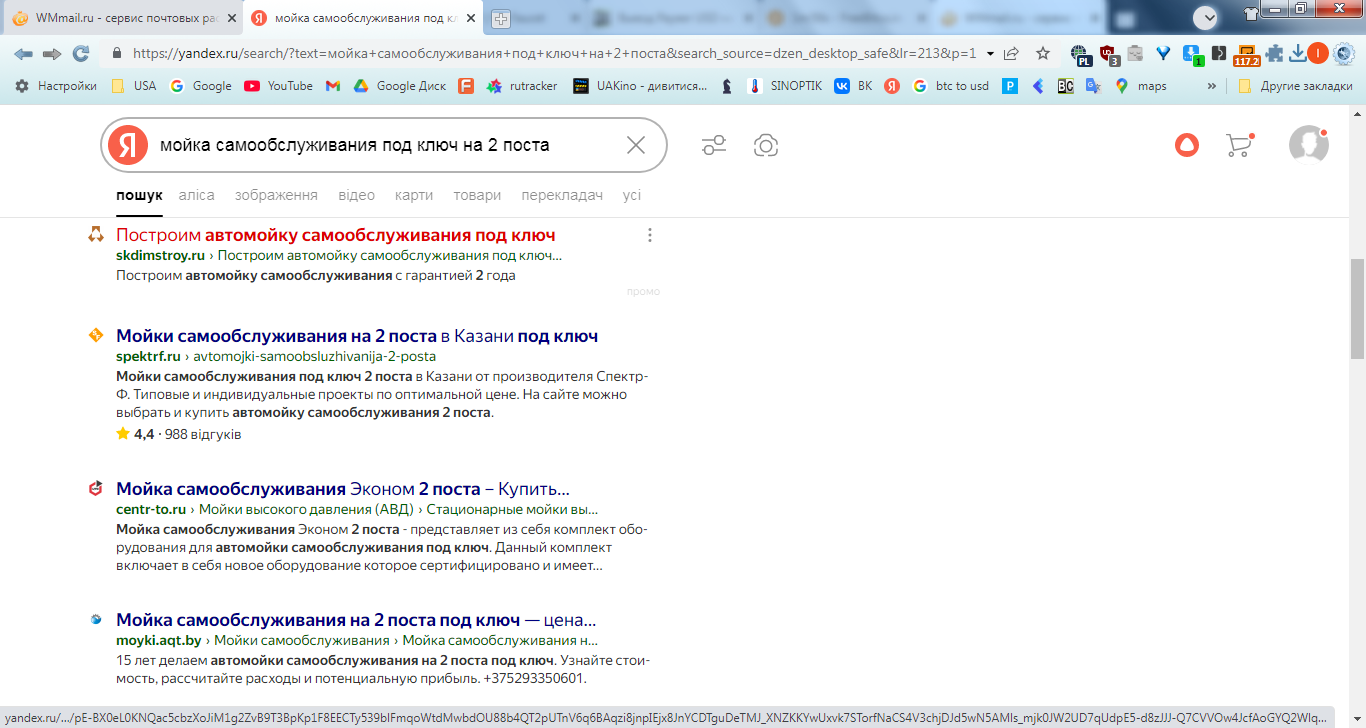This screenshot has height=728, width=1366.
Task: Open the BC bookmark icon
Action: [x=1066, y=86]
